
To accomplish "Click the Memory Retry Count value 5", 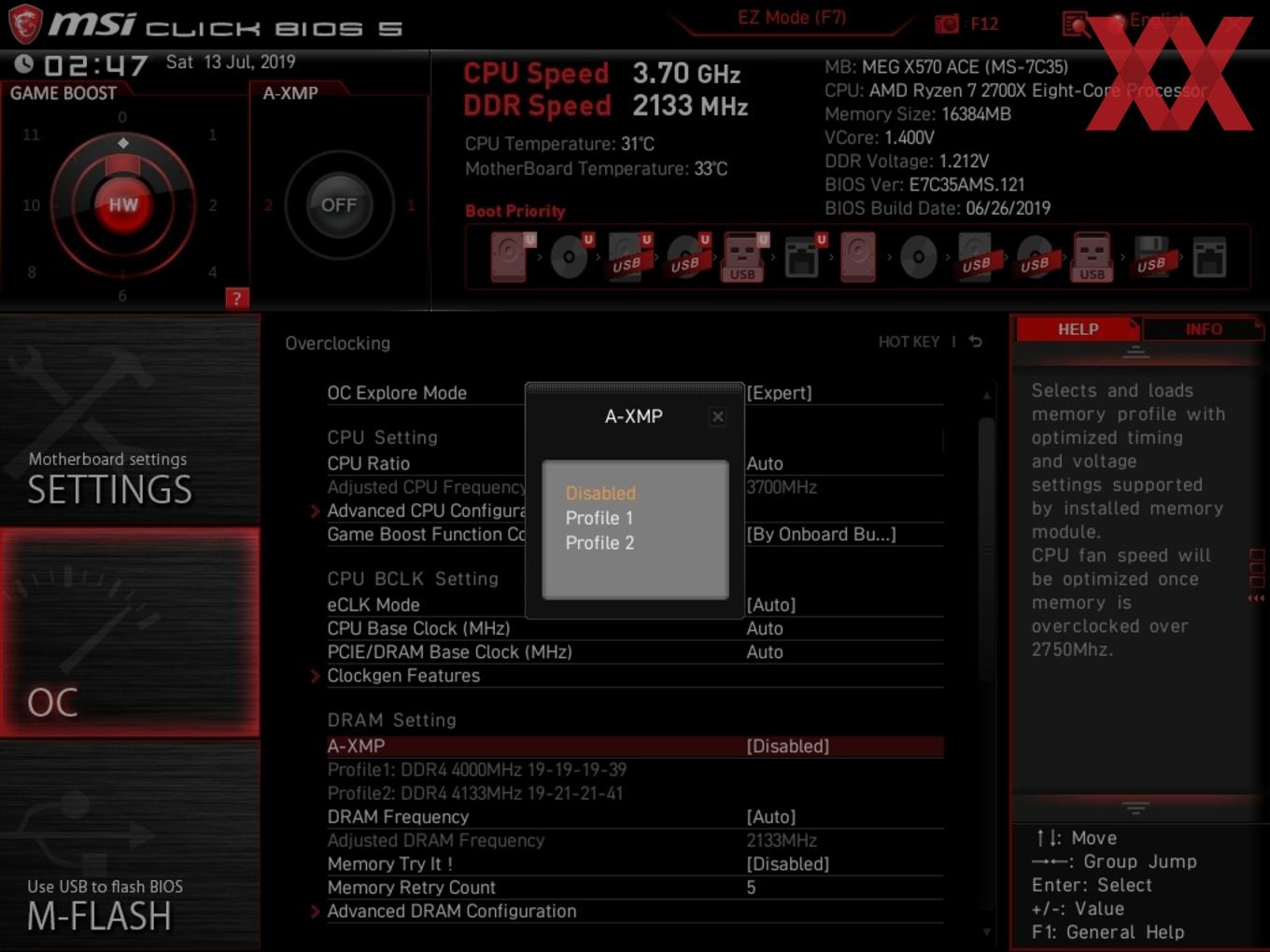I will [751, 888].
